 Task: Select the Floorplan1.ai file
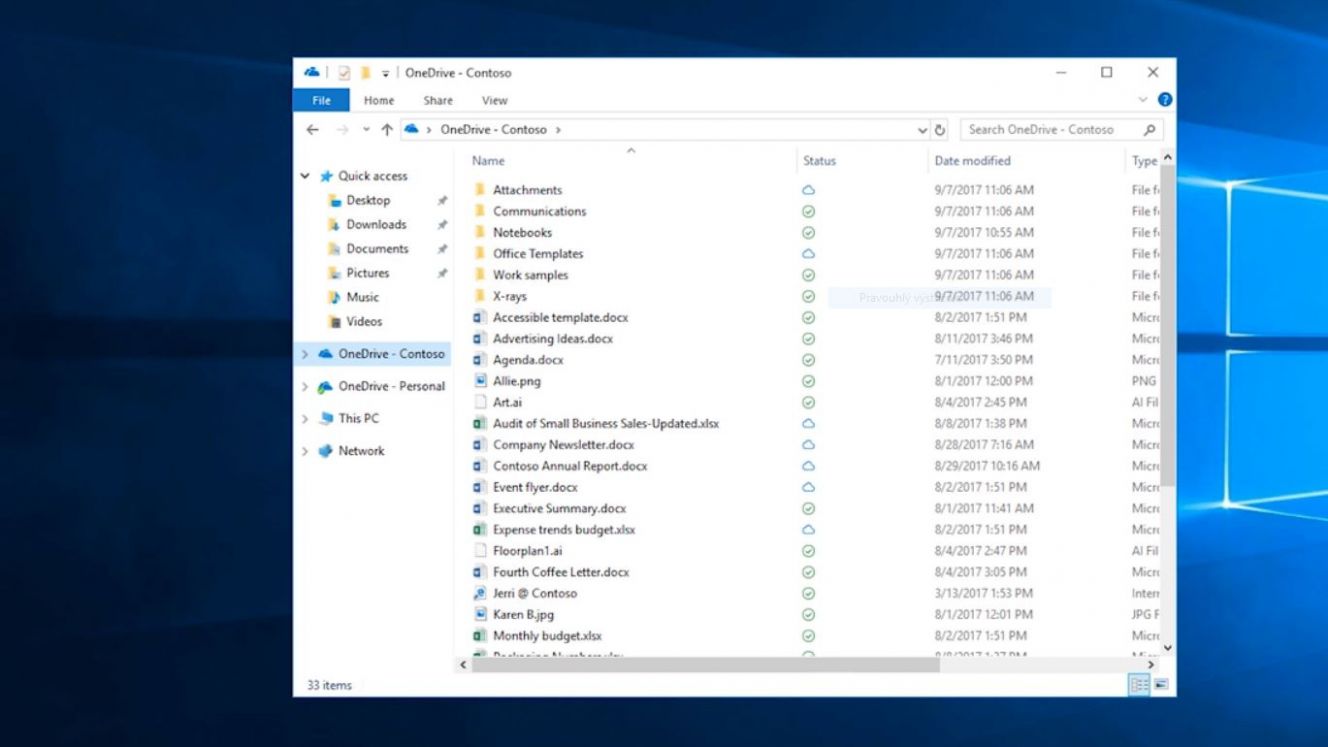point(527,551)
